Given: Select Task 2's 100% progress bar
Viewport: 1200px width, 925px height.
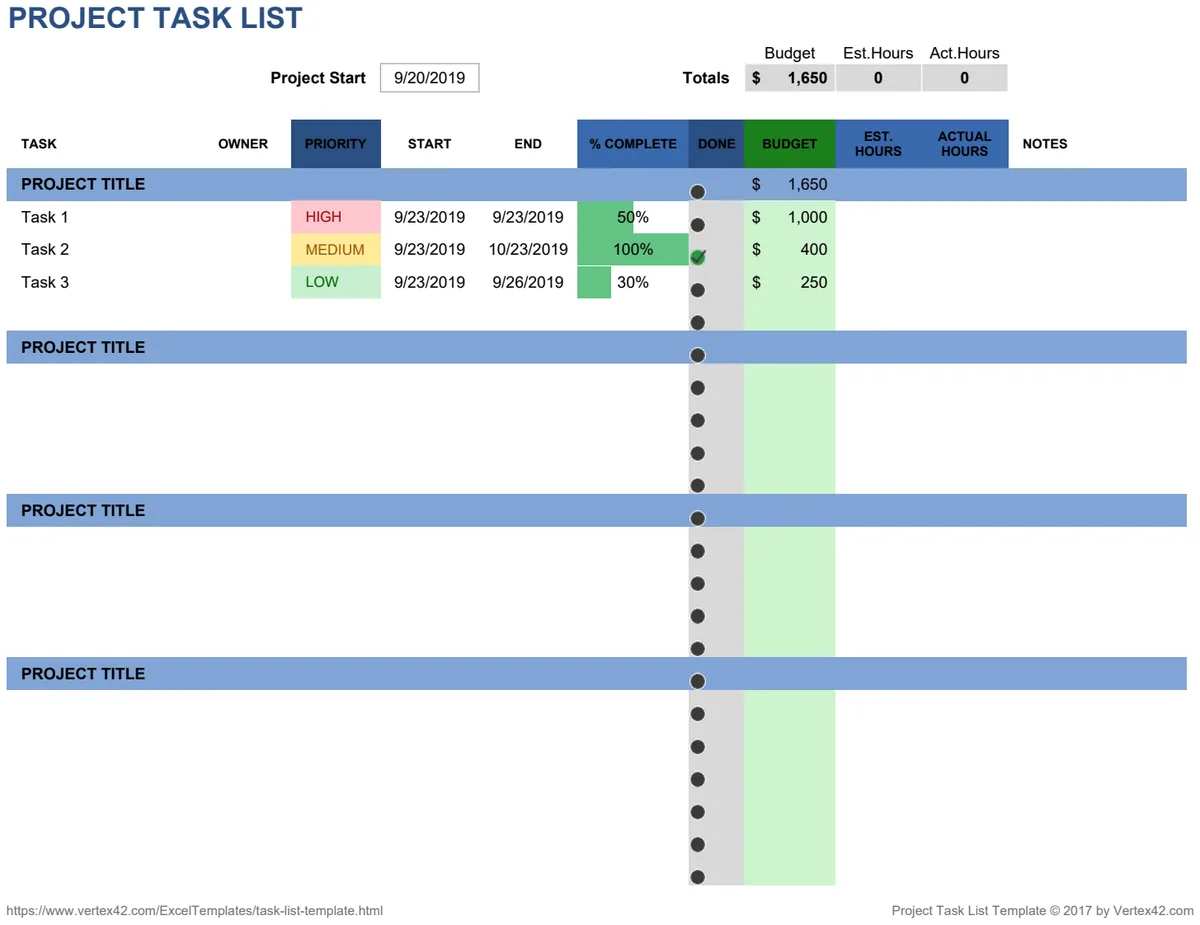Looking at the screenshot, I should (633, 250).
